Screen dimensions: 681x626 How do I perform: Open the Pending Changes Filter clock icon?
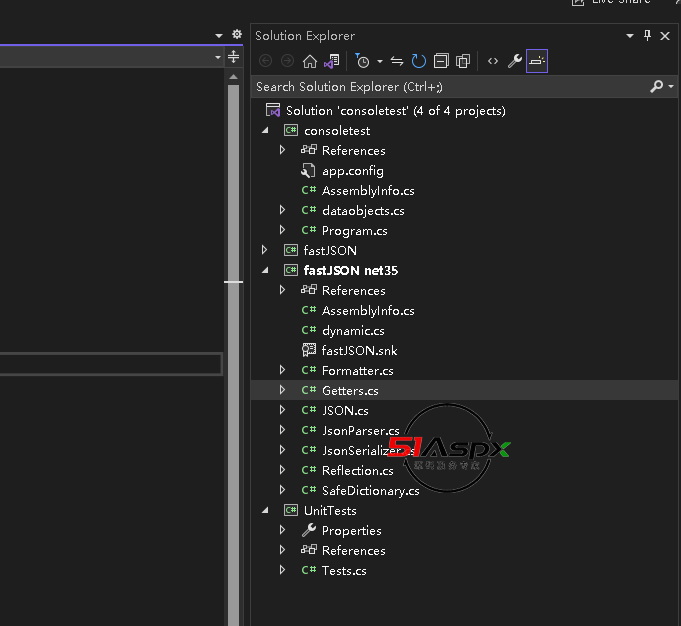(361, 61)
